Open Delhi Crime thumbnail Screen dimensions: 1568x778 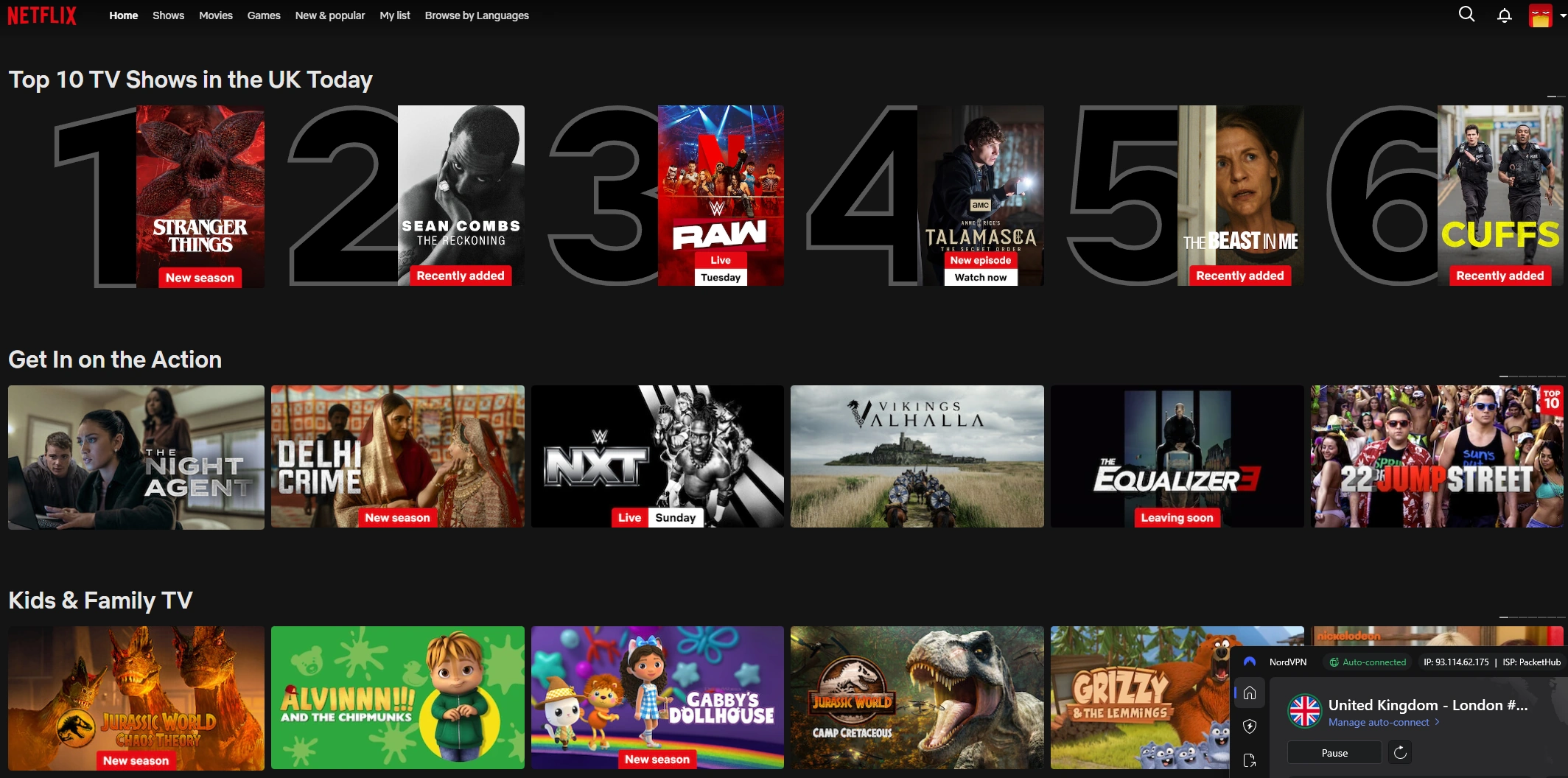398,456
